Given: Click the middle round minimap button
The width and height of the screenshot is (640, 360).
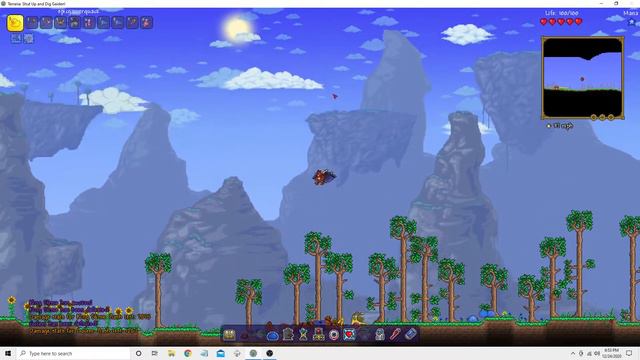Looking at the screenshot, I should 602,118.
